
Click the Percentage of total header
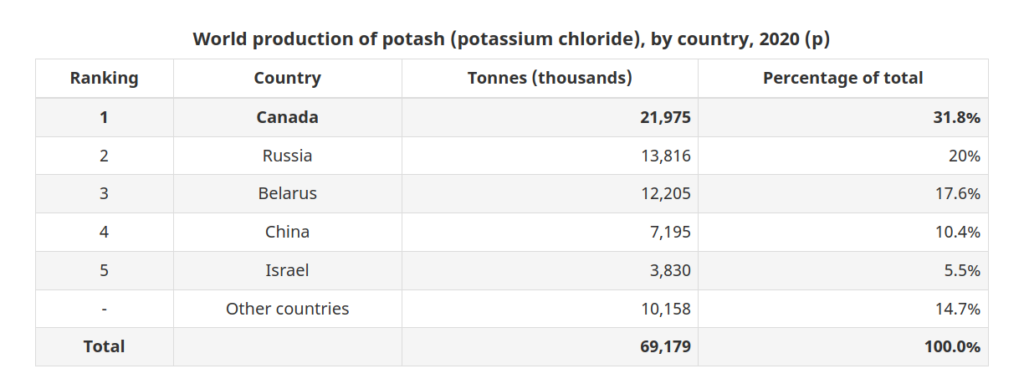[842, 78]
